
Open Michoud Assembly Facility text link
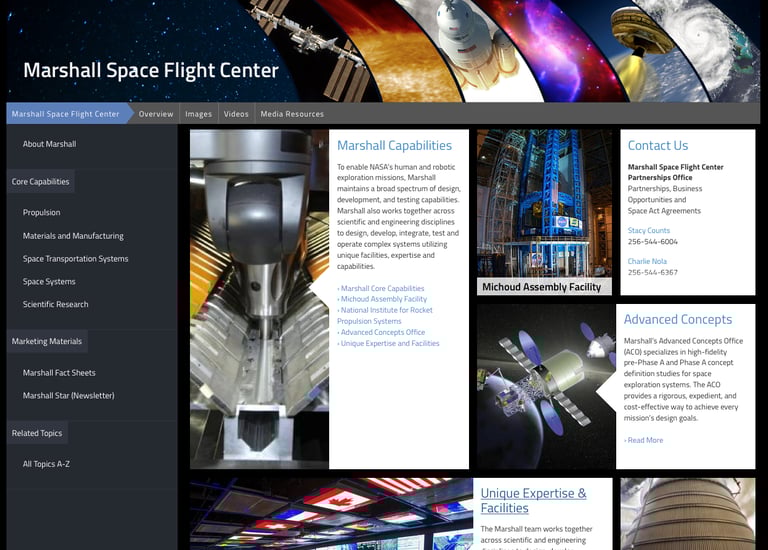382,299
